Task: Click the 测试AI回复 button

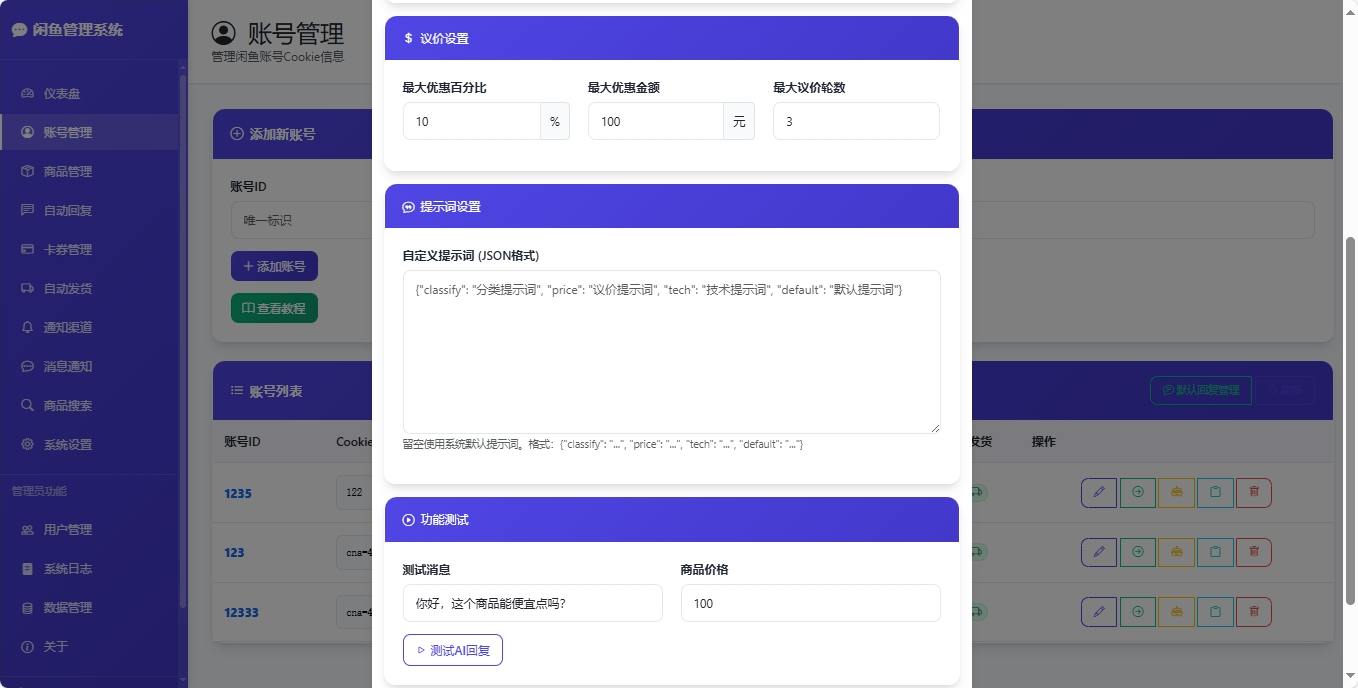Action: [452, 649]
